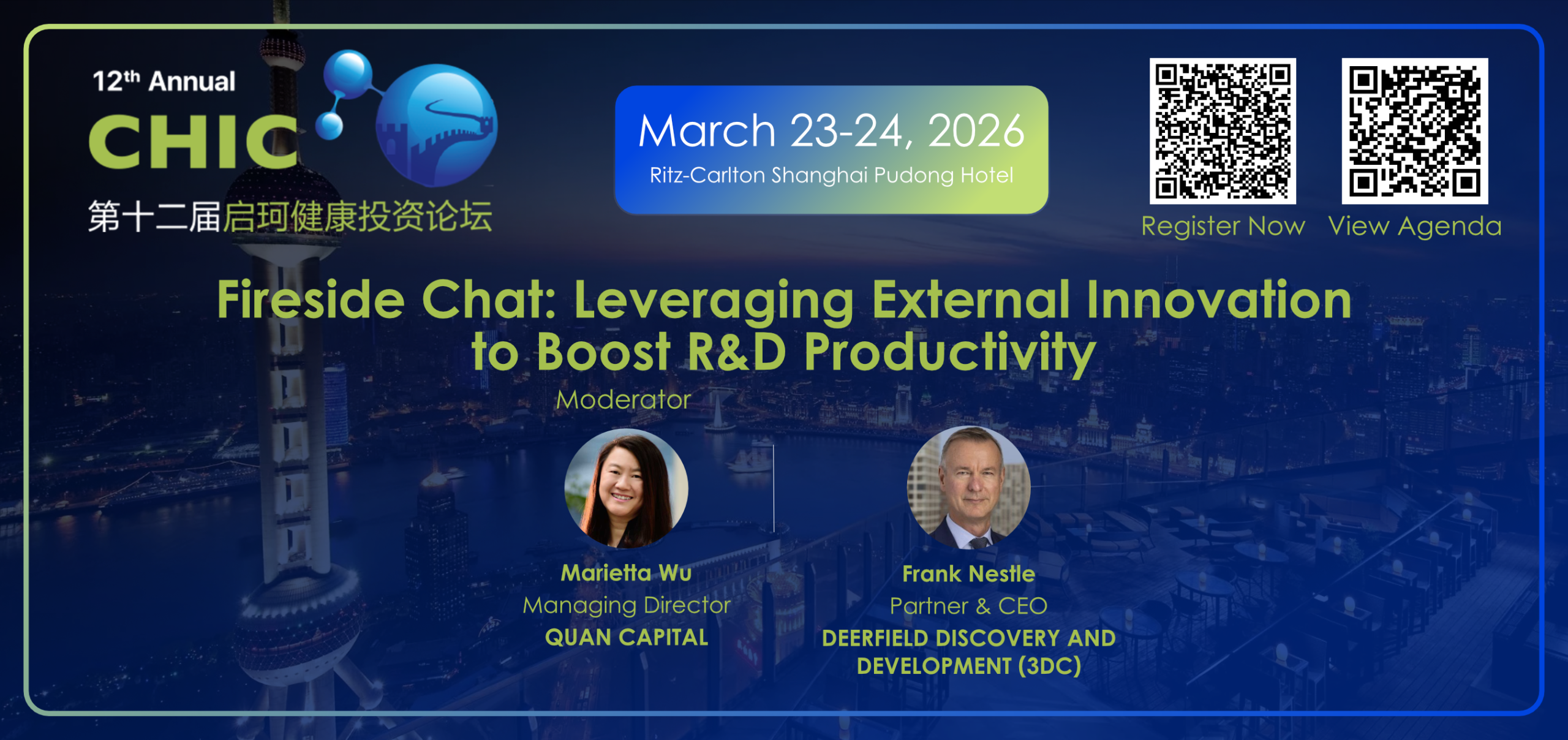This screenshot has height=740, width=1568.
Task: Click the Marietta Wu name label
Action: click(x=626, y=573)
